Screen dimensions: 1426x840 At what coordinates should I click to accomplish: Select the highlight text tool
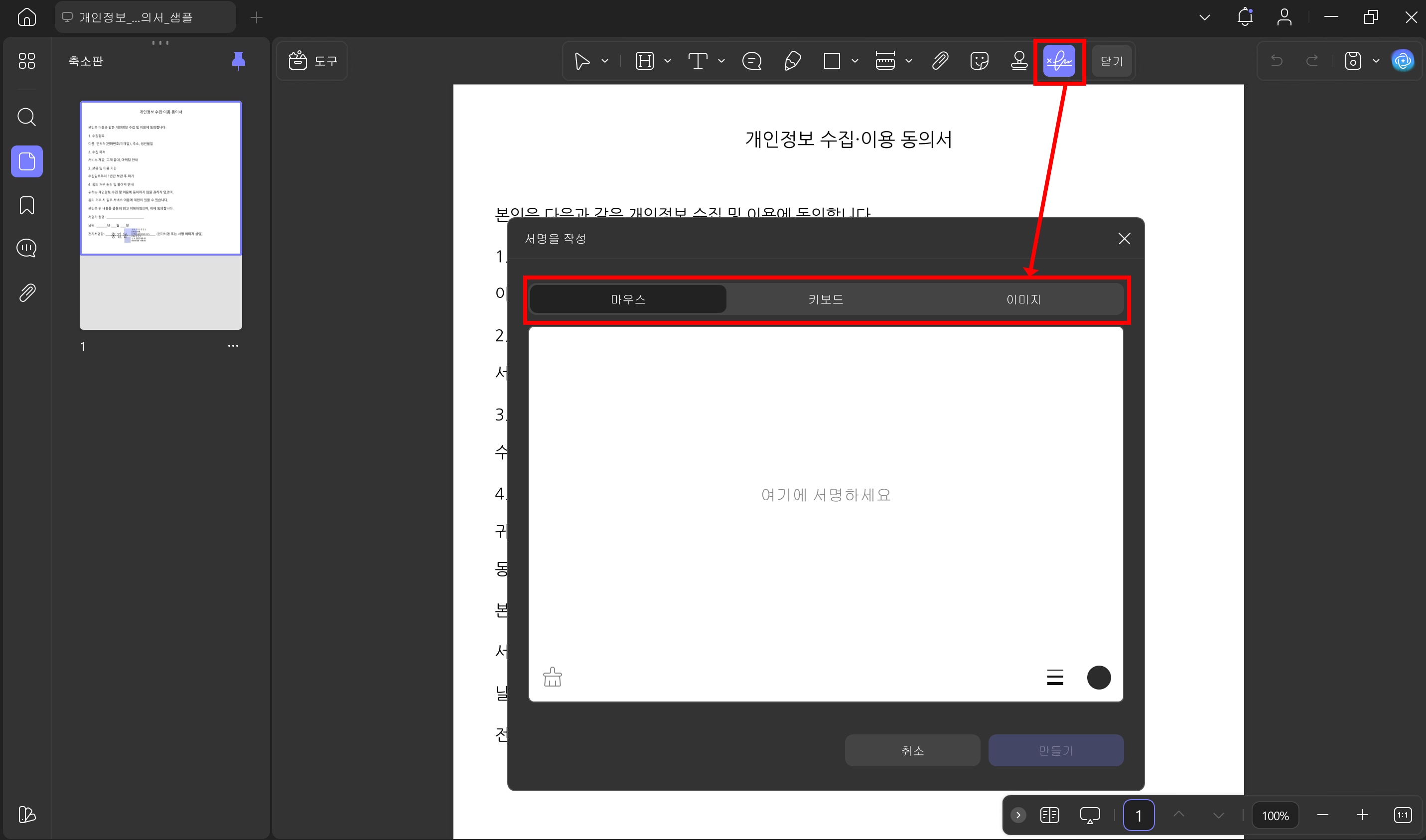point(644,61)
